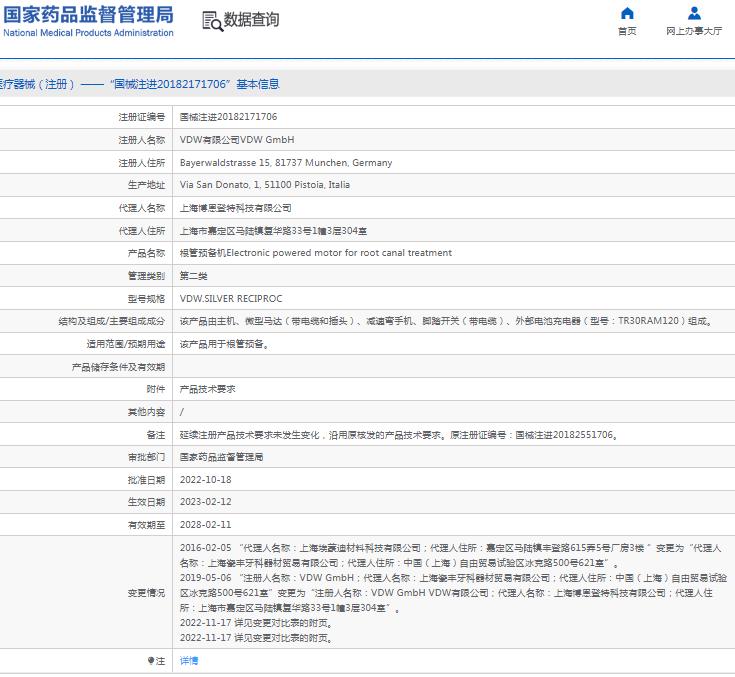This screenshot has height=677, width=735.
Task: Click approval date 2022-10-18
Action: pos(205,480)
